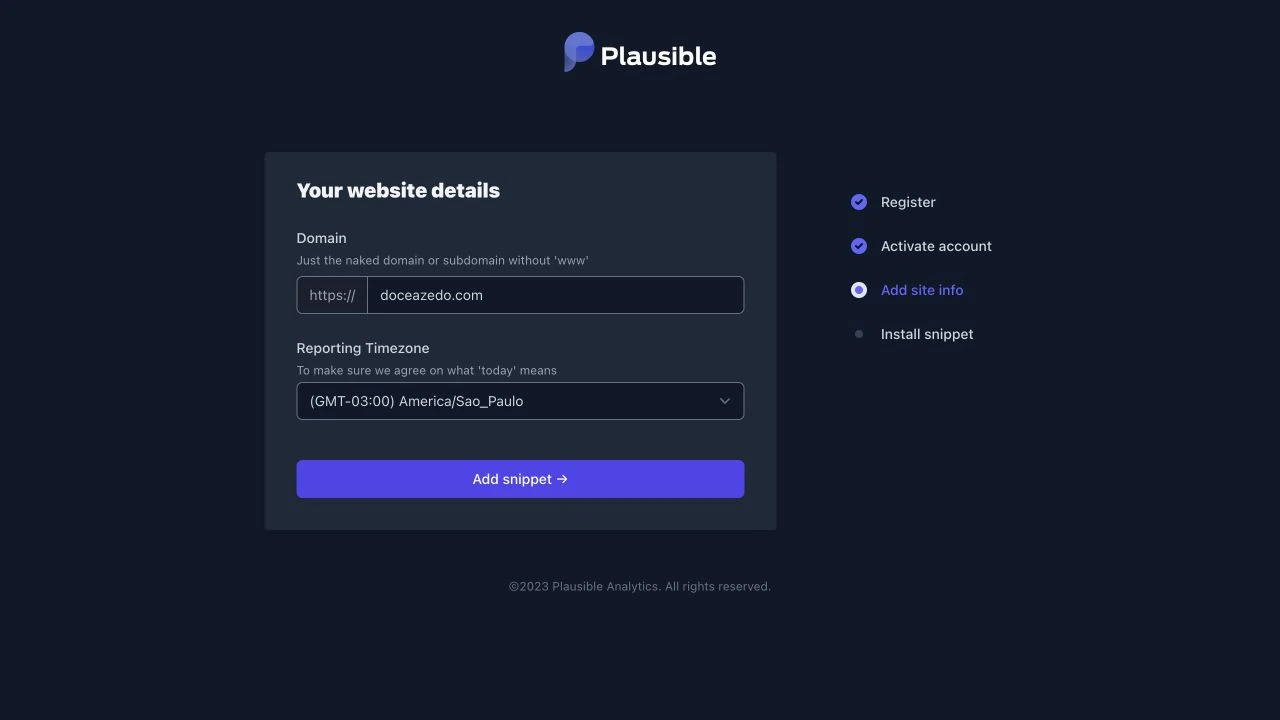Expand timezone list via chevron arrow
This screenshot has height=720, width=1280.
(725, 401)
